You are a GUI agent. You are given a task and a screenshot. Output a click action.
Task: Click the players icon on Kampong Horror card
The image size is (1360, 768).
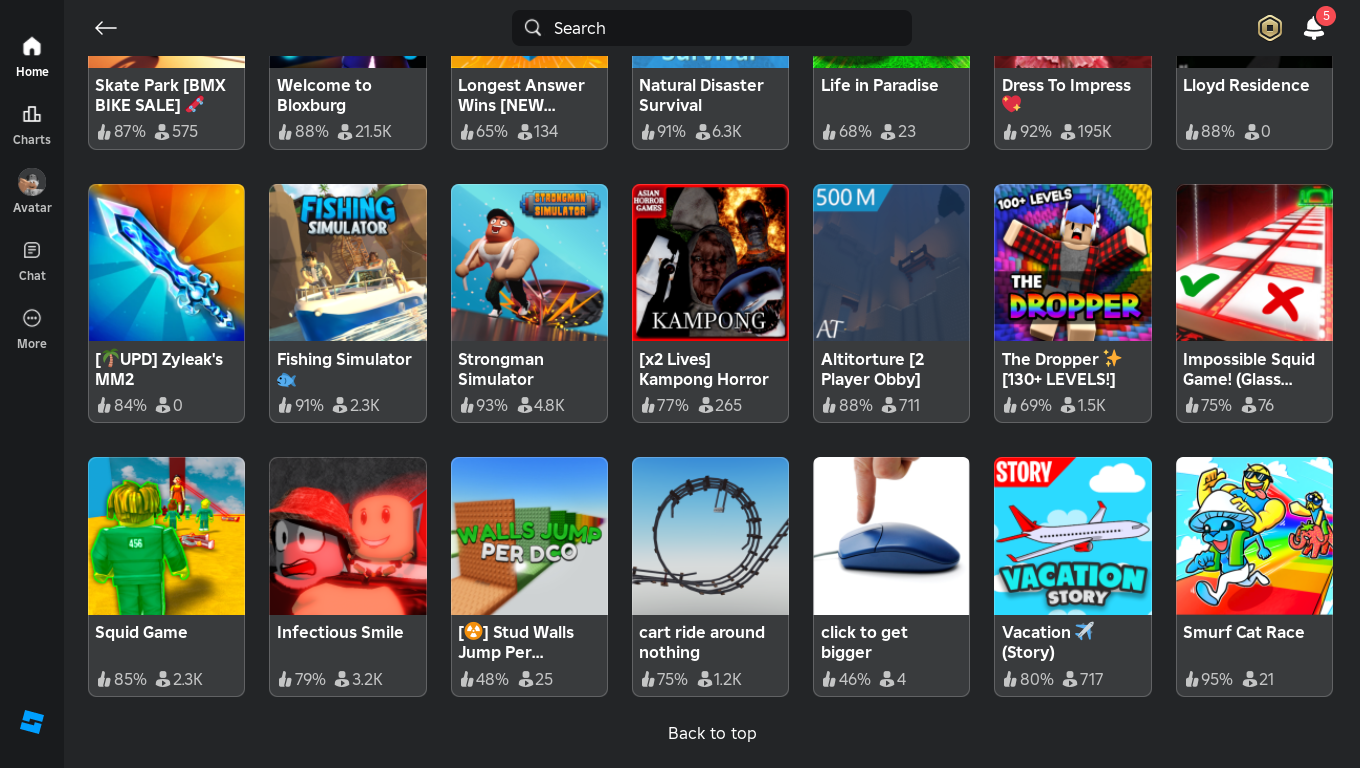[x=706, y=405]
